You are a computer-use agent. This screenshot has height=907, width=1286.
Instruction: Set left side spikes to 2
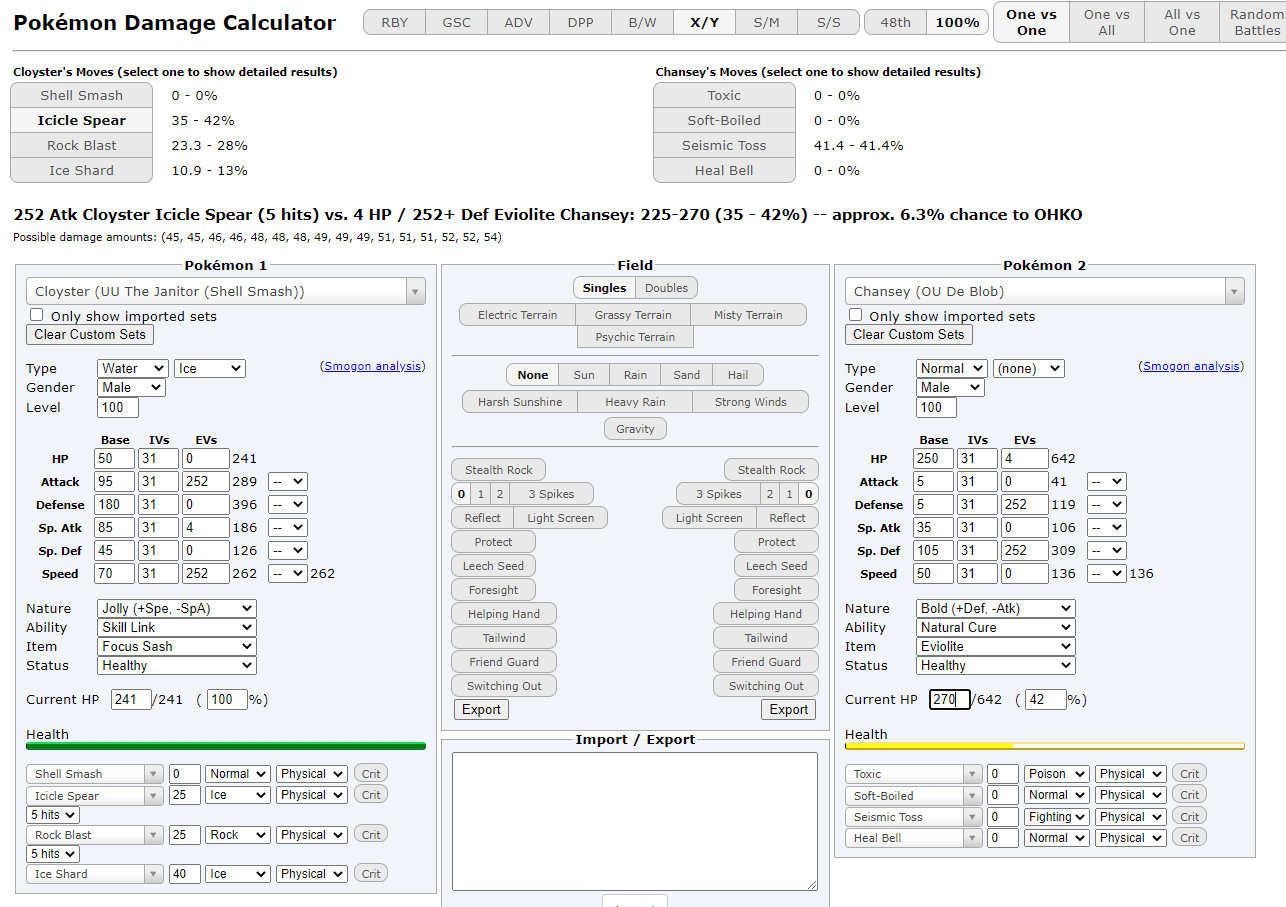click(x=500, y=494)
